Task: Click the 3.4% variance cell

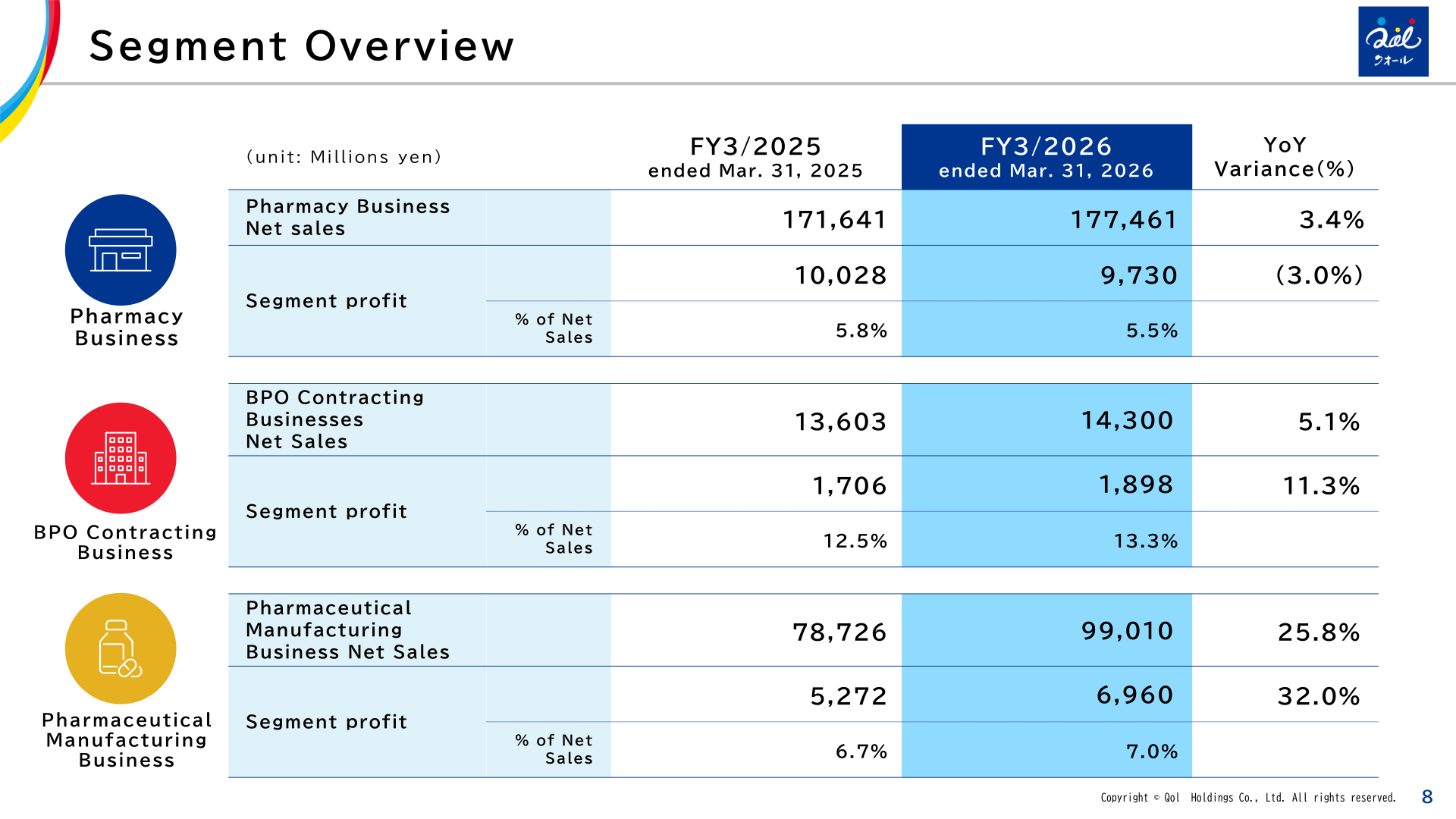Action: (x=1332, y=220)
